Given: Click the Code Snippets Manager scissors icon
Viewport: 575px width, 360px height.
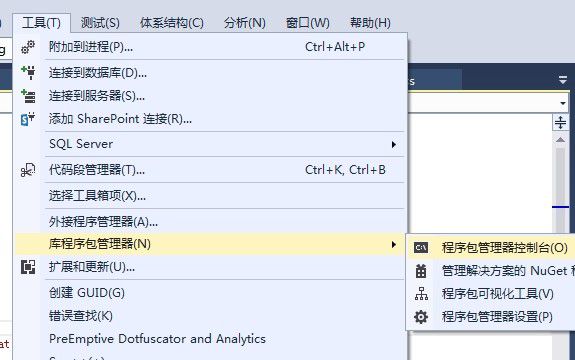Looking at the screenshot, I should tap(28, 170).
